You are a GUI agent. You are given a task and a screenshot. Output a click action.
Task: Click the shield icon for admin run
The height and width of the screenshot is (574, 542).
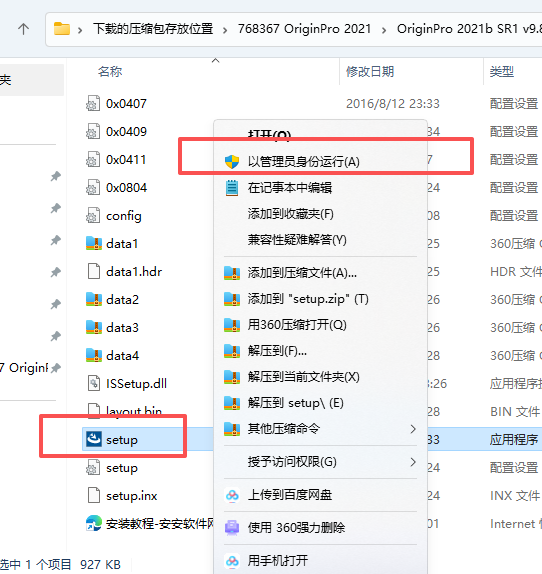point(232,161)
